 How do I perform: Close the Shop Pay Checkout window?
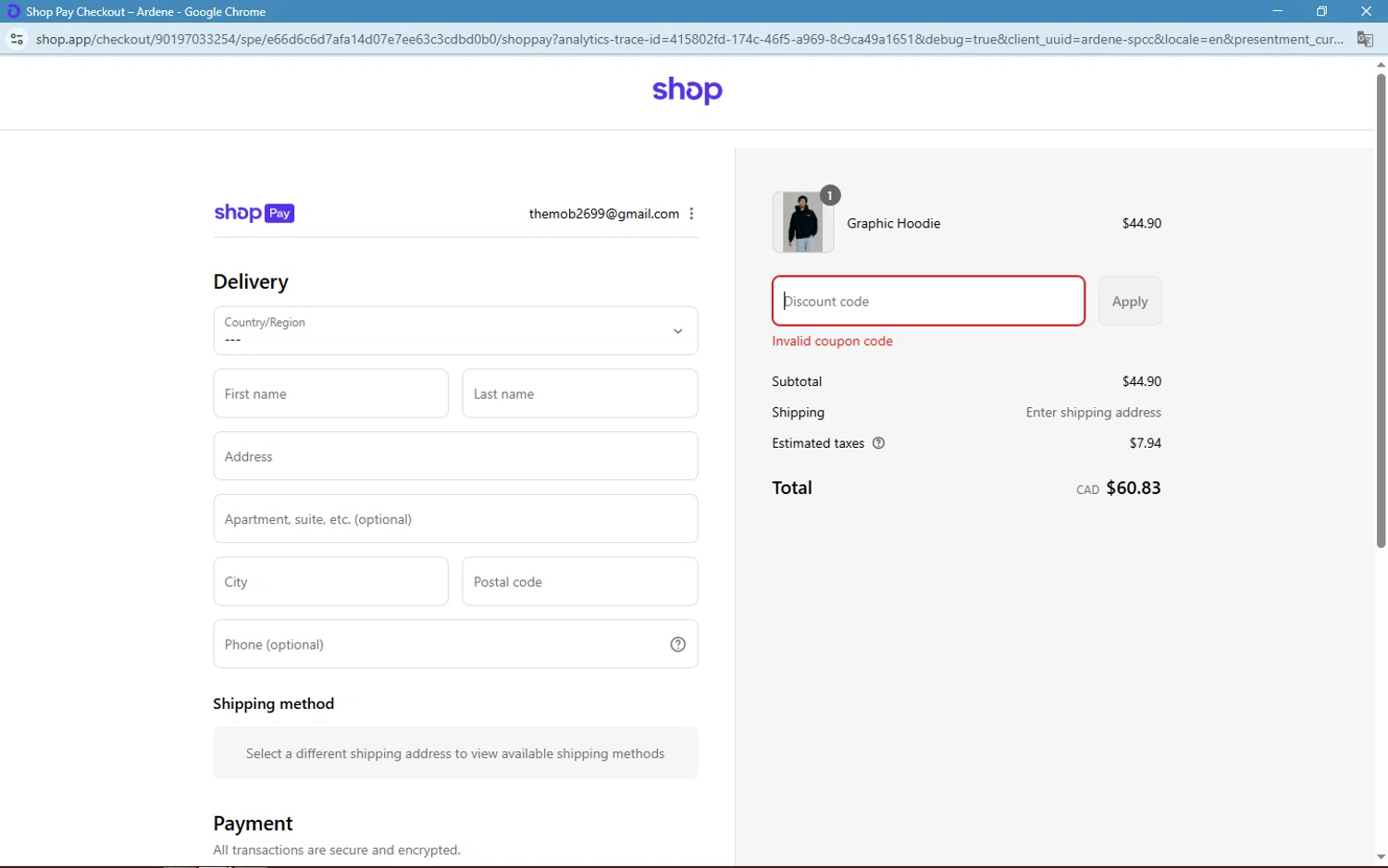coord(1366,11)
